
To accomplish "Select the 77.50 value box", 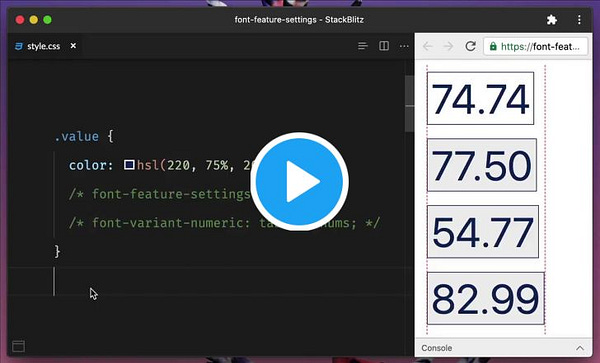I will coord(482,165).
